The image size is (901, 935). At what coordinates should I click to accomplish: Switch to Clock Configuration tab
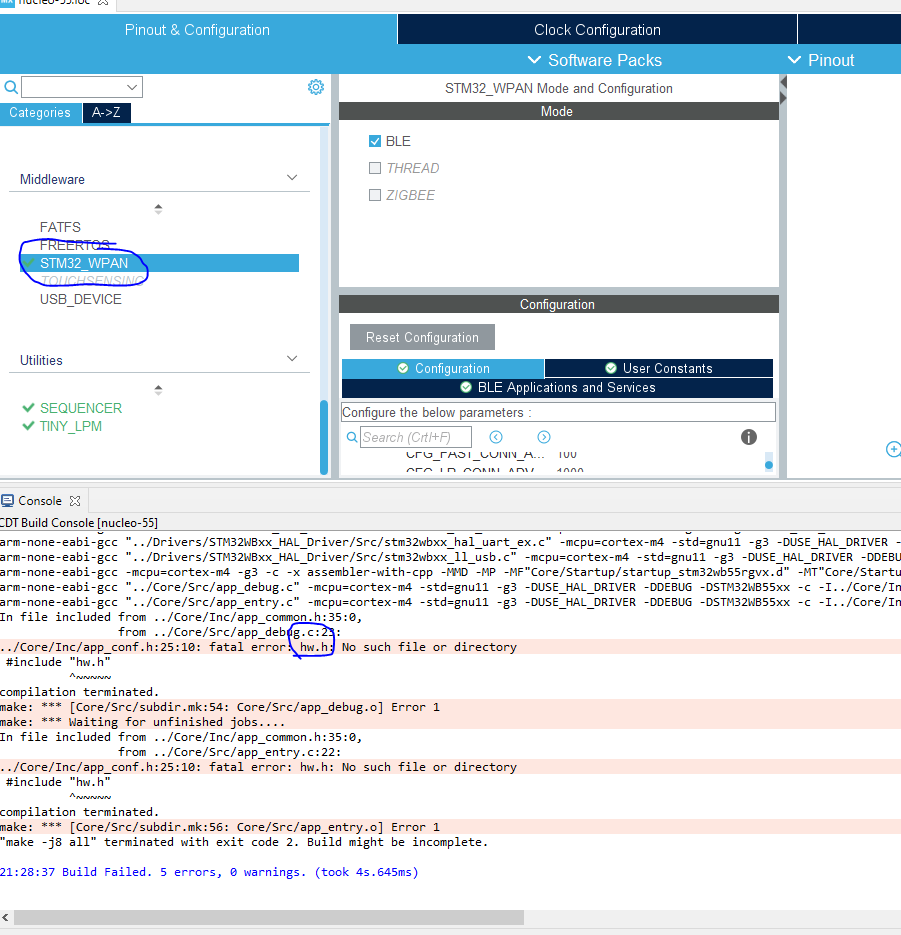click(597, 30)
